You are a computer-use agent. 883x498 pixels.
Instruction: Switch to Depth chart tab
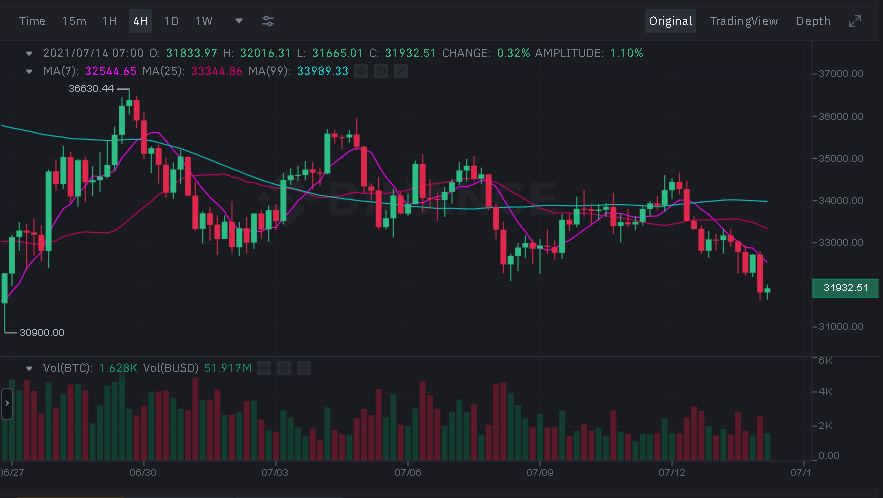(812, 21)
